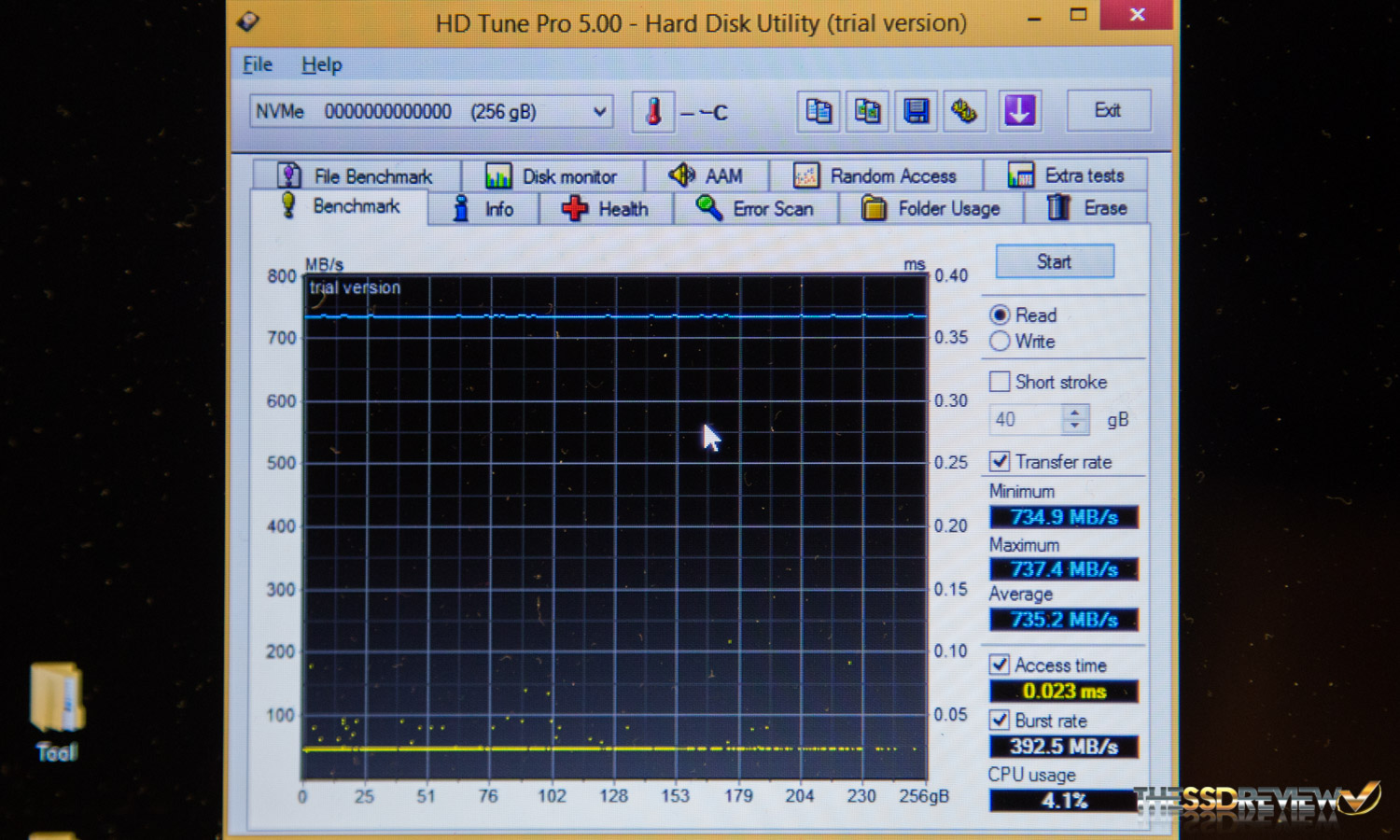Decrease short stroke value with down arrow
The width and height of the screenshot is (1400, 840).
click(1075, 427)
